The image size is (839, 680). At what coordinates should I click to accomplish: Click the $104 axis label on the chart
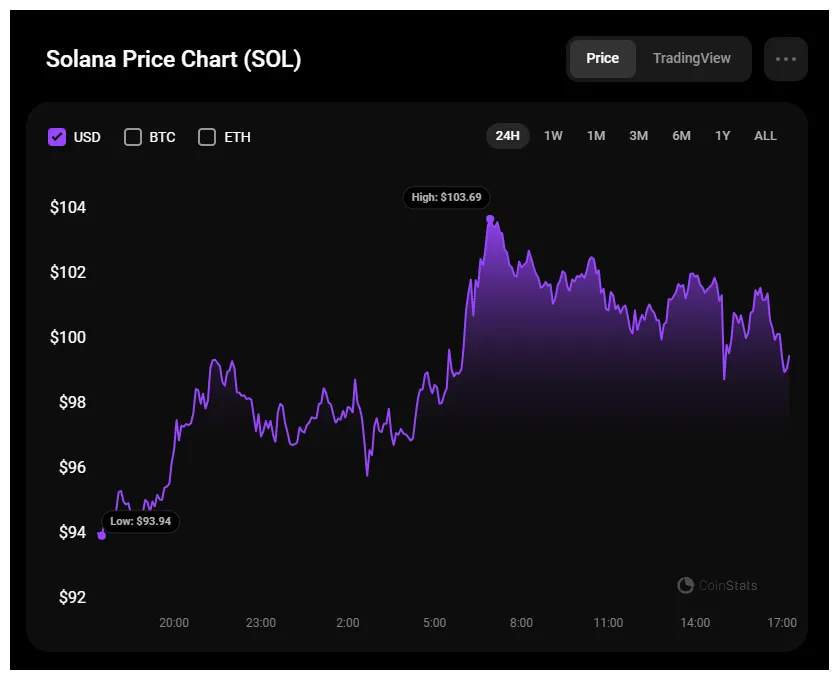tap(69, 207)
